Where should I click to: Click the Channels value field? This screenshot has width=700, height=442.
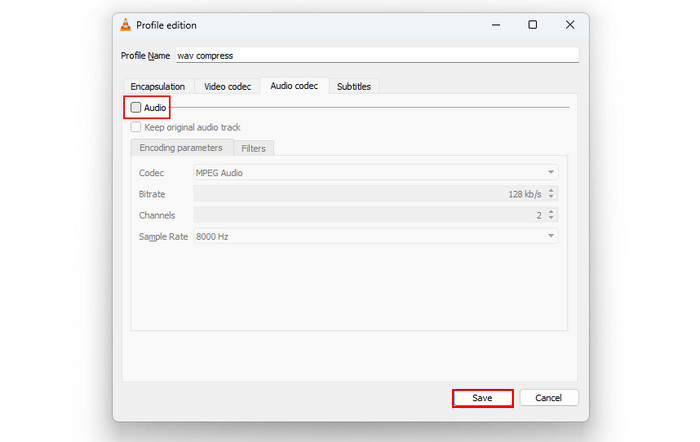370,215
